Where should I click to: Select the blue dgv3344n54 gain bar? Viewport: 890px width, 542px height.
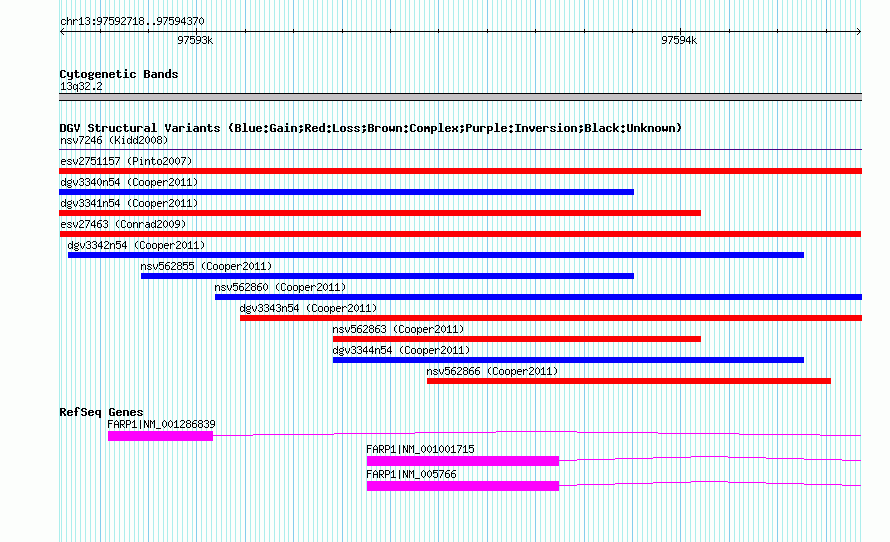tap(568, 360)
